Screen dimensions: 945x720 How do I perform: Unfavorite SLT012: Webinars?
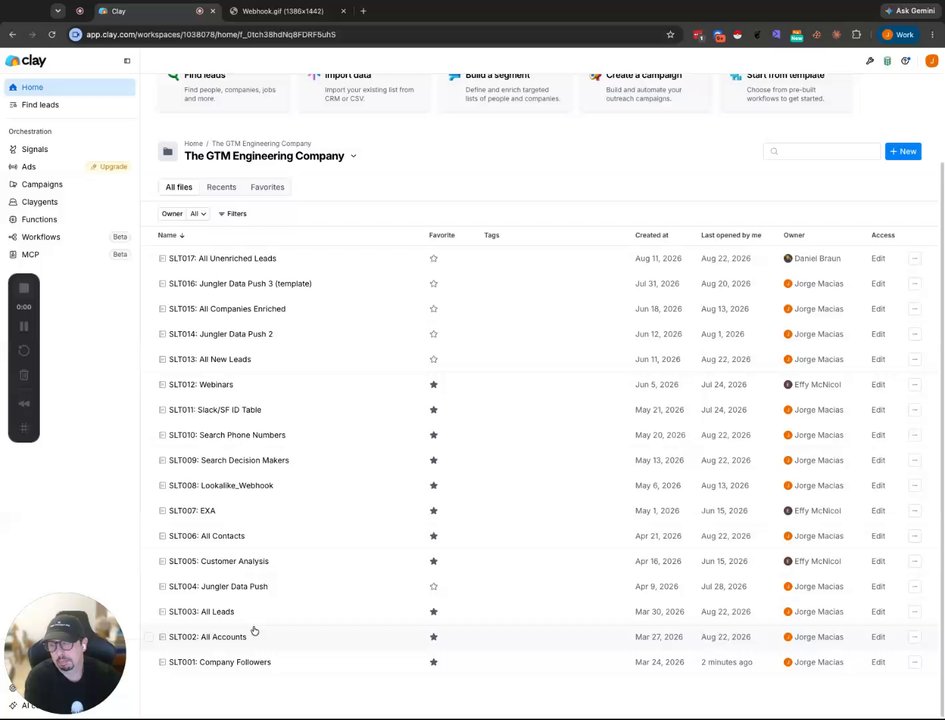(x=433, y=384)
